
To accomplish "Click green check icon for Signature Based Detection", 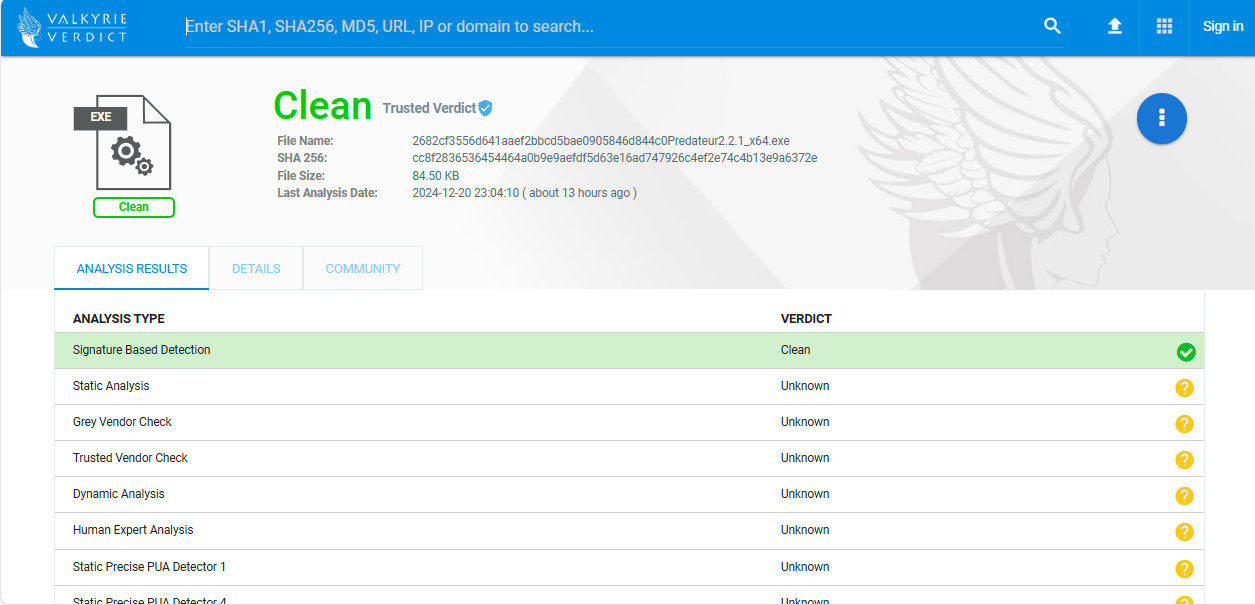I will tap(1186, 352).
